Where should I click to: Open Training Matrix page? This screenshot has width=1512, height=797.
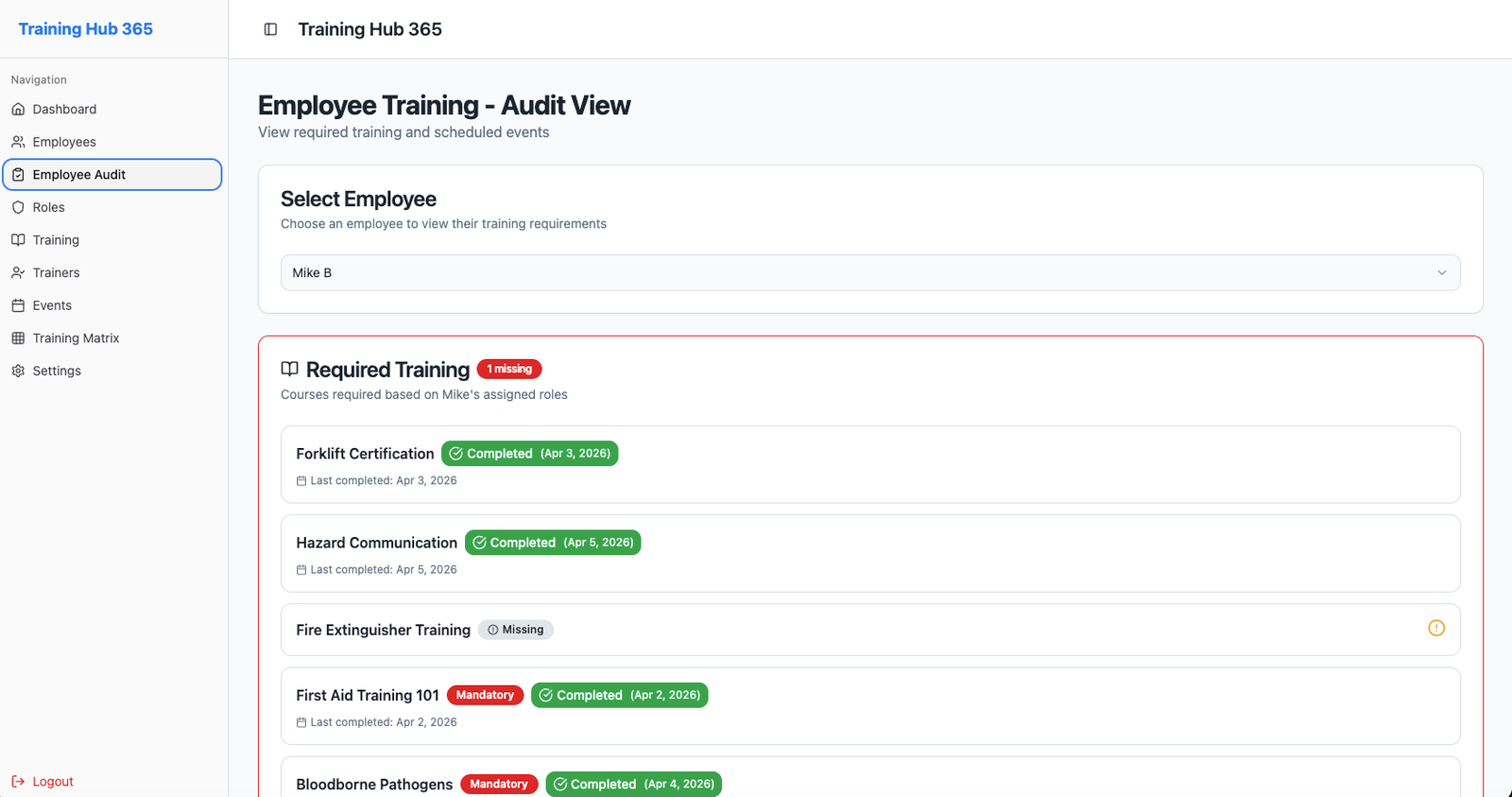click(x=112, y=338)
